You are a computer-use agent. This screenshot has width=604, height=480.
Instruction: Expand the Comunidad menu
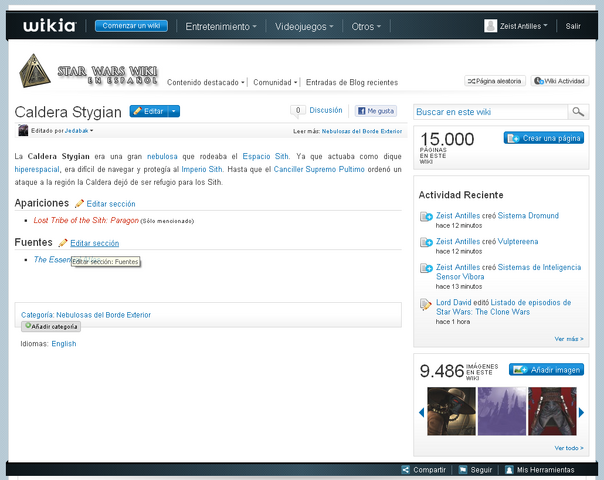[x=275, y=82]
